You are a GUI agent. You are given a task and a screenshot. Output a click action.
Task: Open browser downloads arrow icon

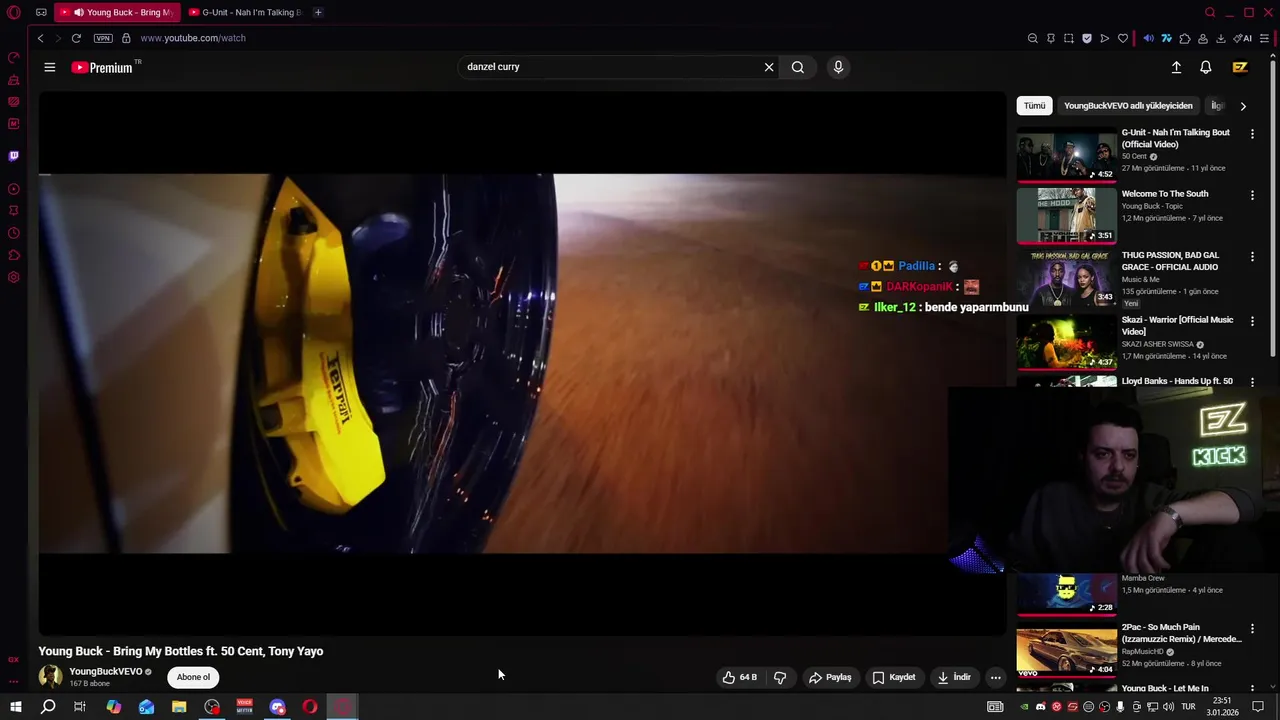pos(1221,38)
